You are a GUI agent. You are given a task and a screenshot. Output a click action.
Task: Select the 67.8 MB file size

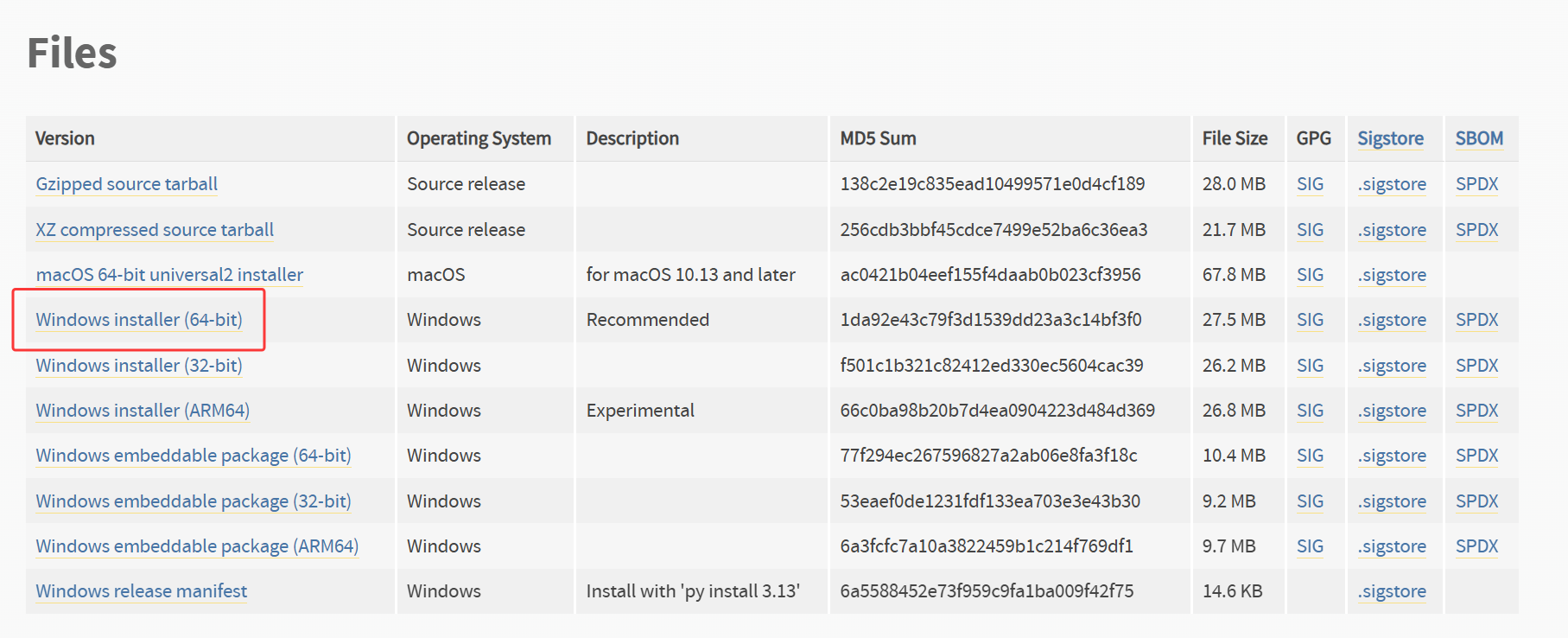click(x=1234, y=275)
